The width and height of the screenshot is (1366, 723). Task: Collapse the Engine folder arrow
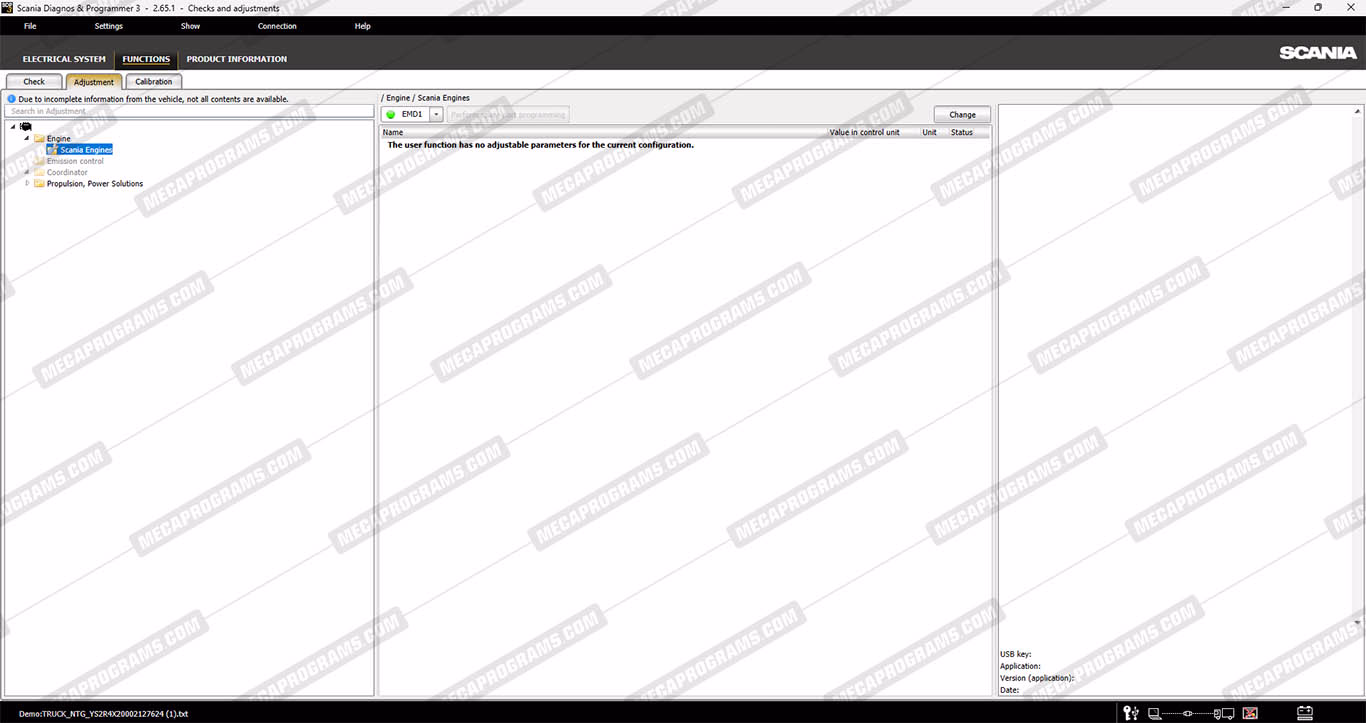point(27,138)
